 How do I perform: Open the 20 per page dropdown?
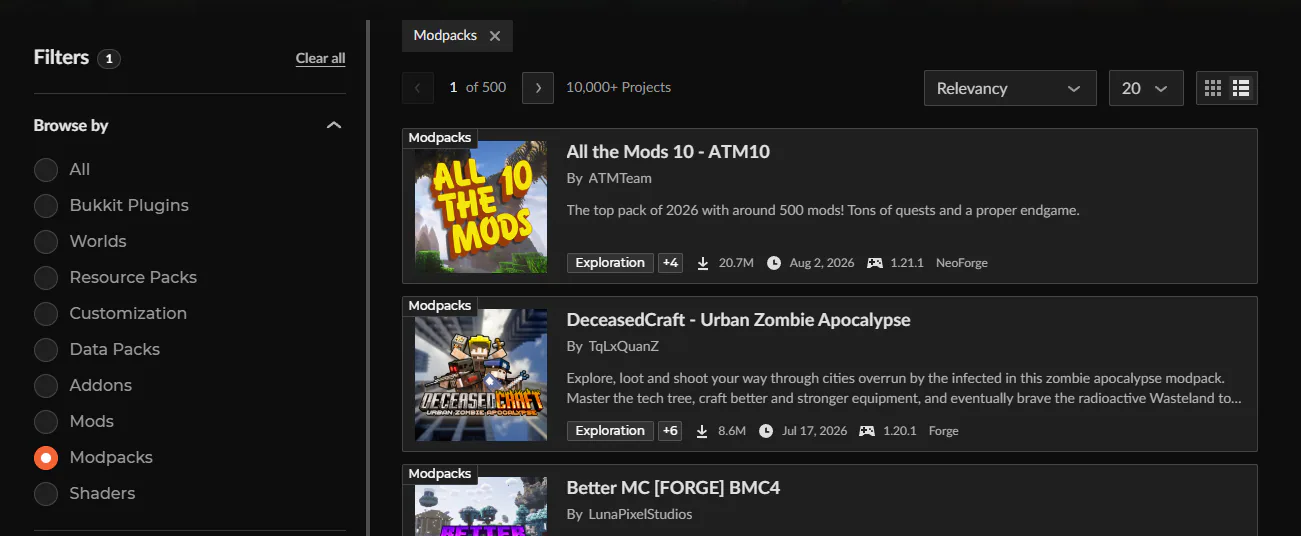click(1146, 88)
